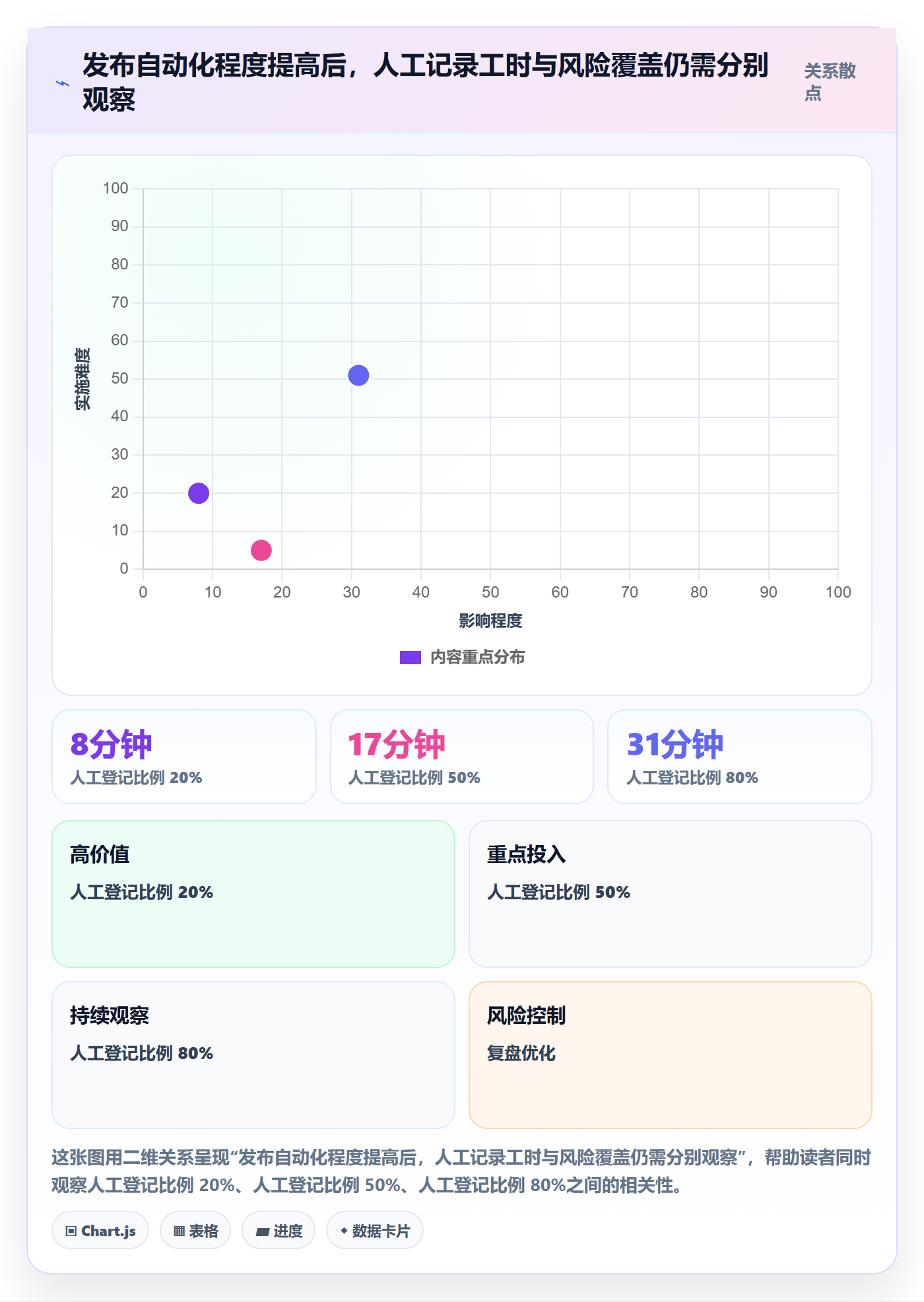
Task: Click the 内容重点分布 legend label
Action: [478, 658]
